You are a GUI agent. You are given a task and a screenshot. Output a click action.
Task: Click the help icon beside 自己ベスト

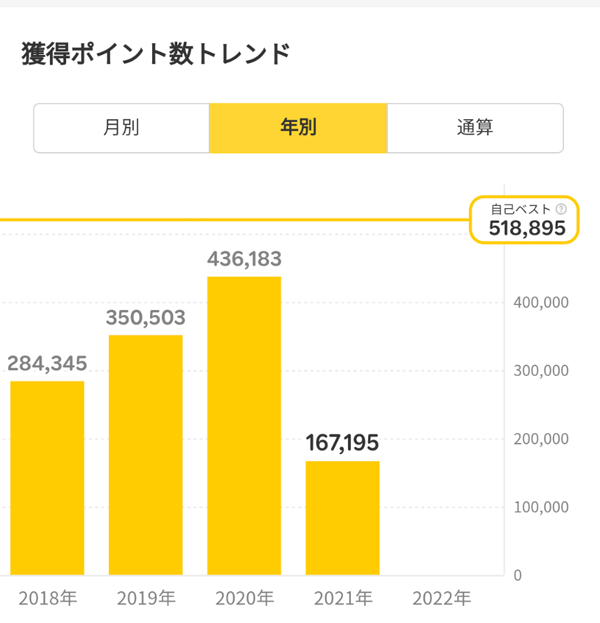(561, 209)
